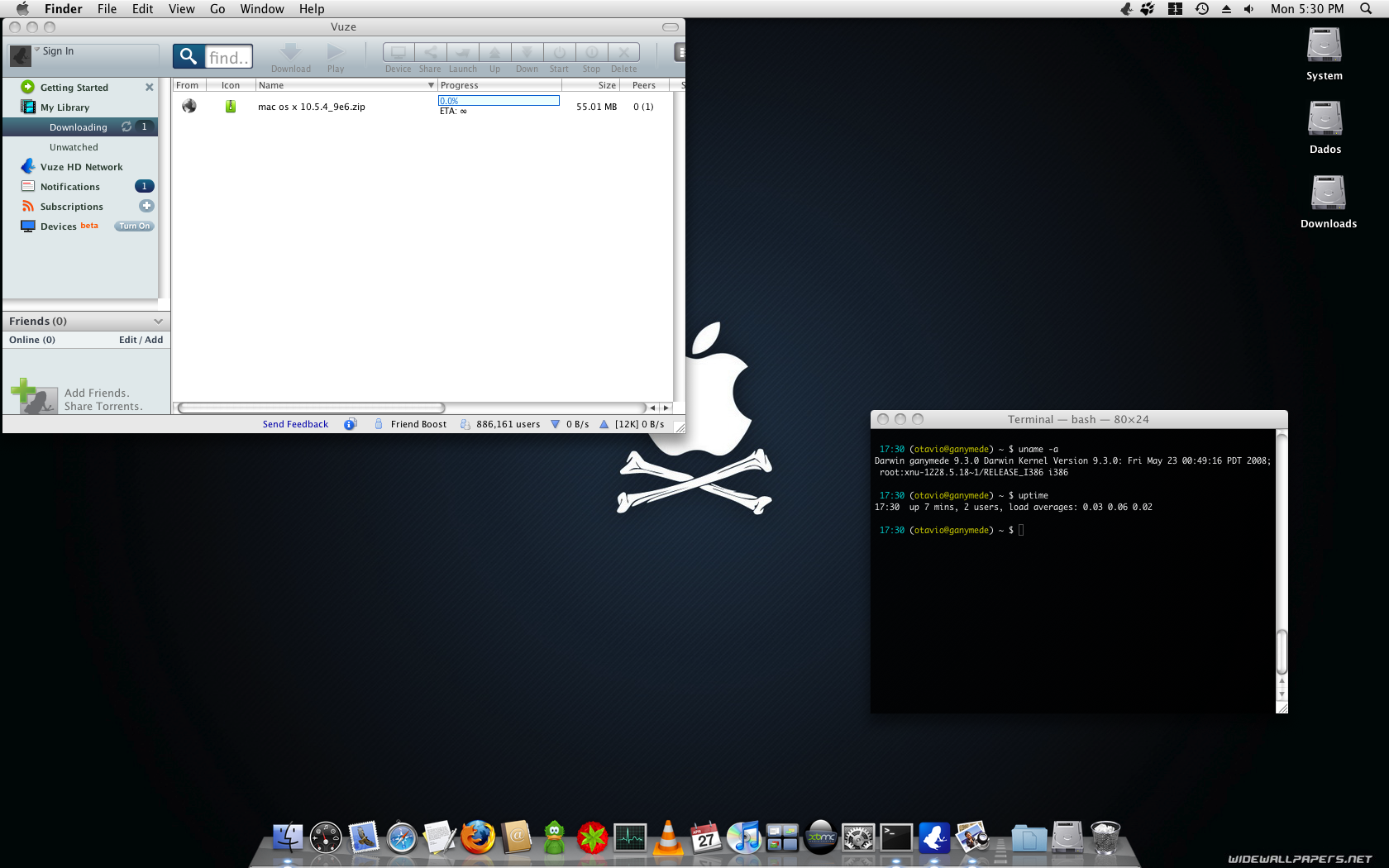1389x868 pixels.
Task: Click Sign In in Vuze
Action: tap(58, 50)
